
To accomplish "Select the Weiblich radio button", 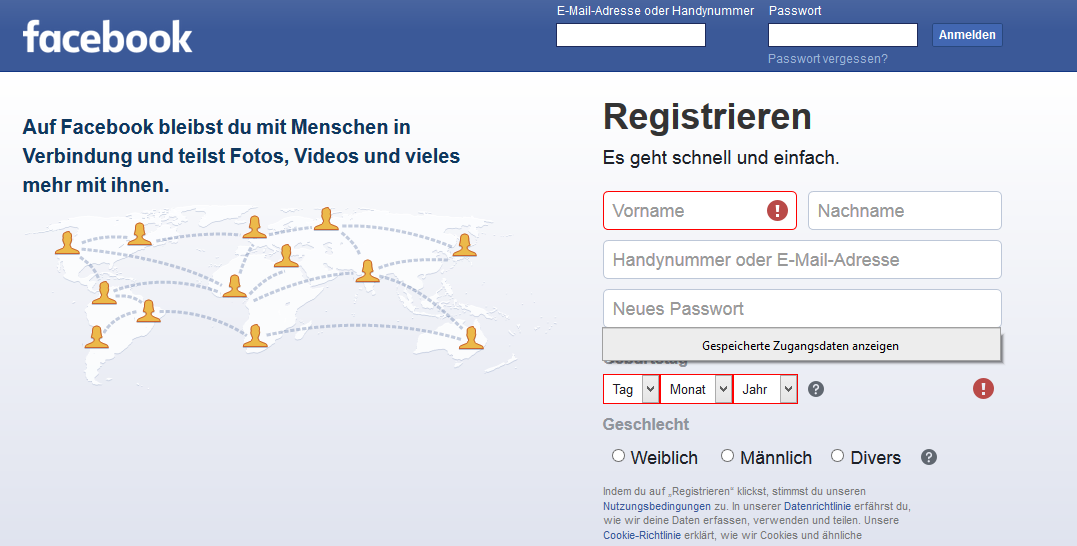I will pos(618,456).
